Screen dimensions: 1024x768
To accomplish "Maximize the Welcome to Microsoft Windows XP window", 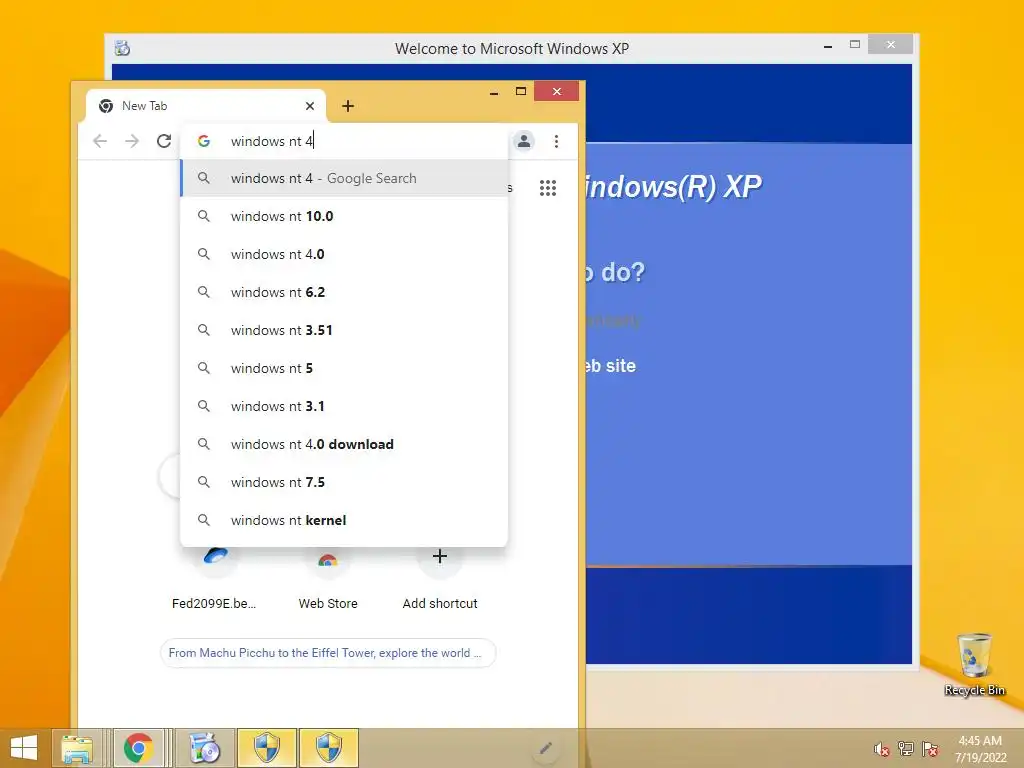I will [x=854, y=44].
